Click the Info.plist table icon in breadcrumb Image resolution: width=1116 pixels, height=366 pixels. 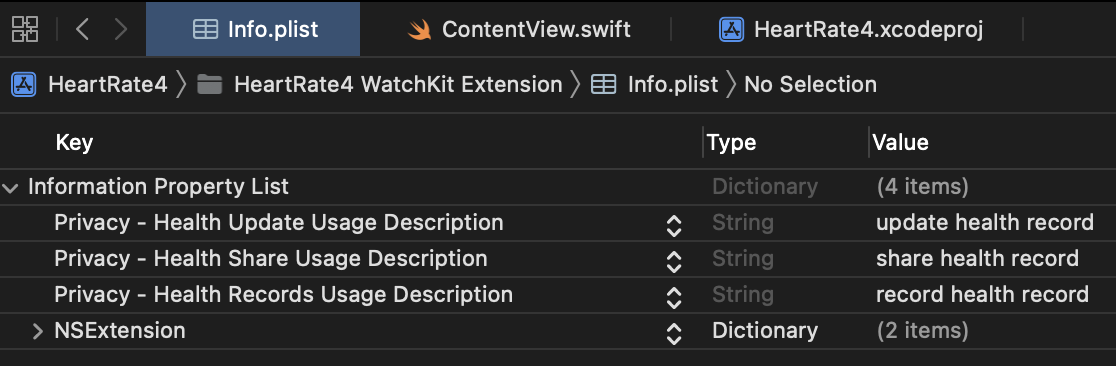[604, 85]
